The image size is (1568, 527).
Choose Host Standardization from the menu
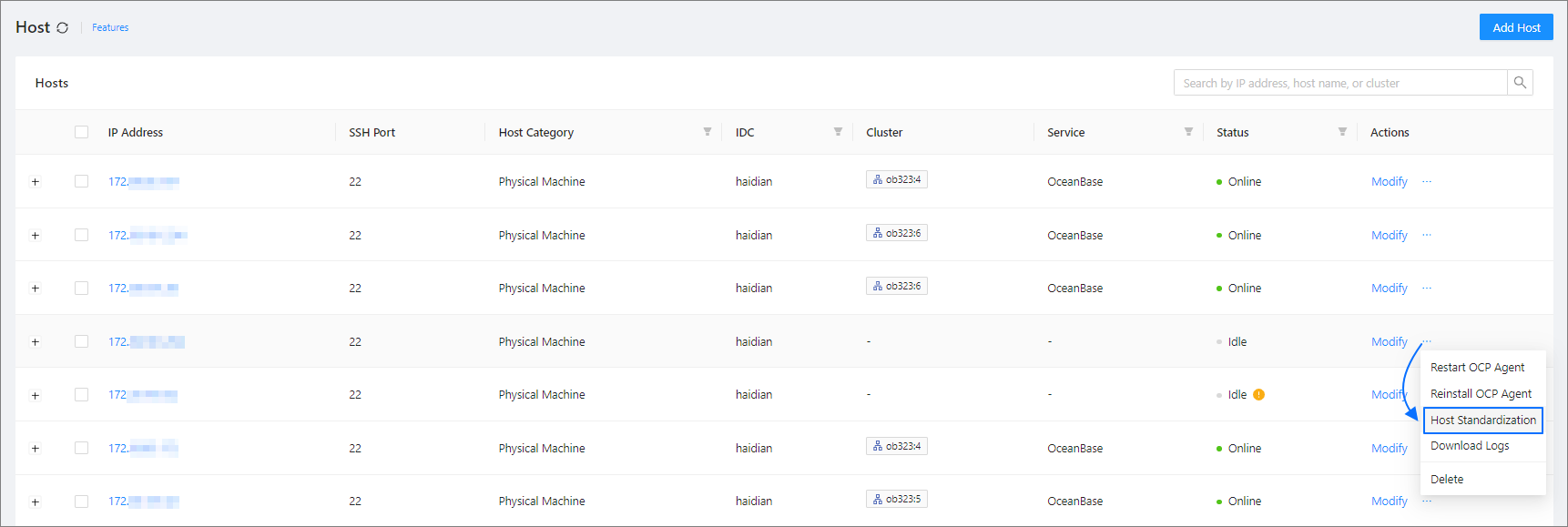(1482, 421)
